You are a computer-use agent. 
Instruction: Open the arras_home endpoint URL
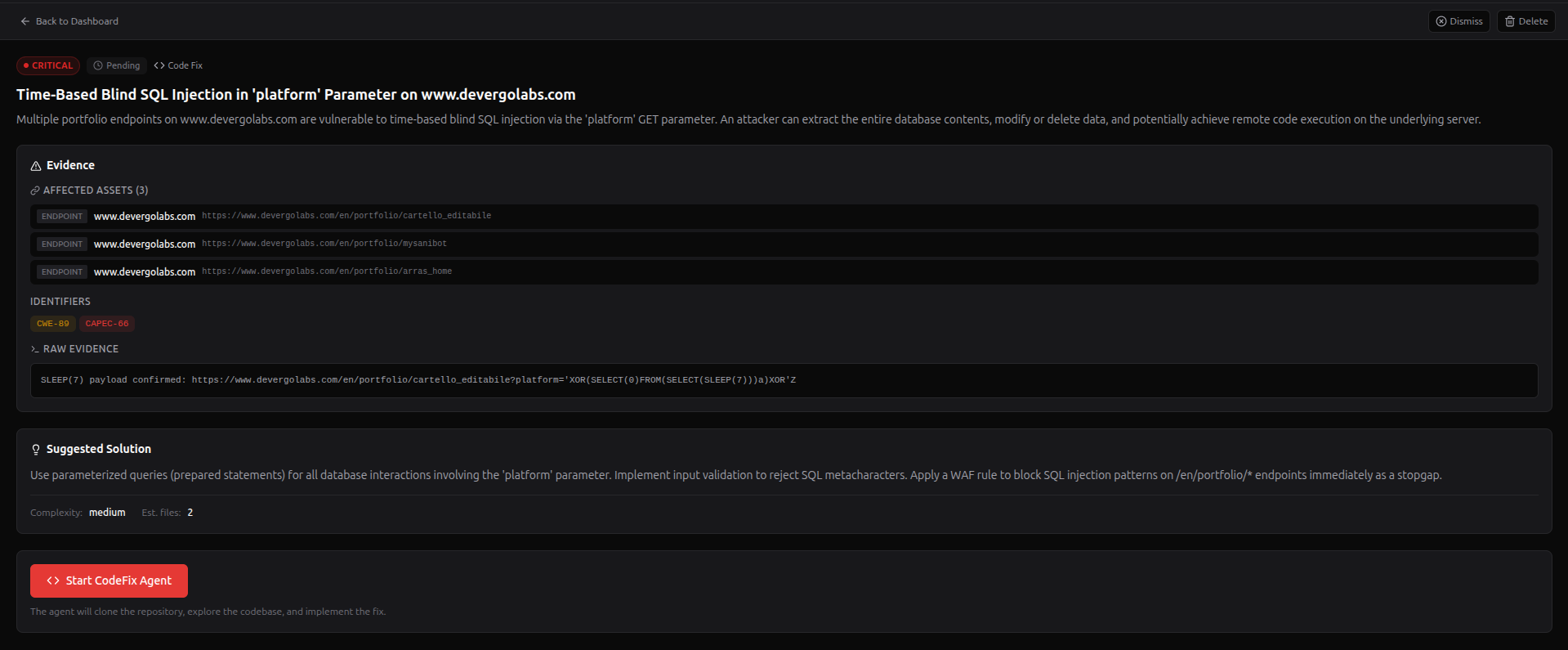(x=327, y=271)
